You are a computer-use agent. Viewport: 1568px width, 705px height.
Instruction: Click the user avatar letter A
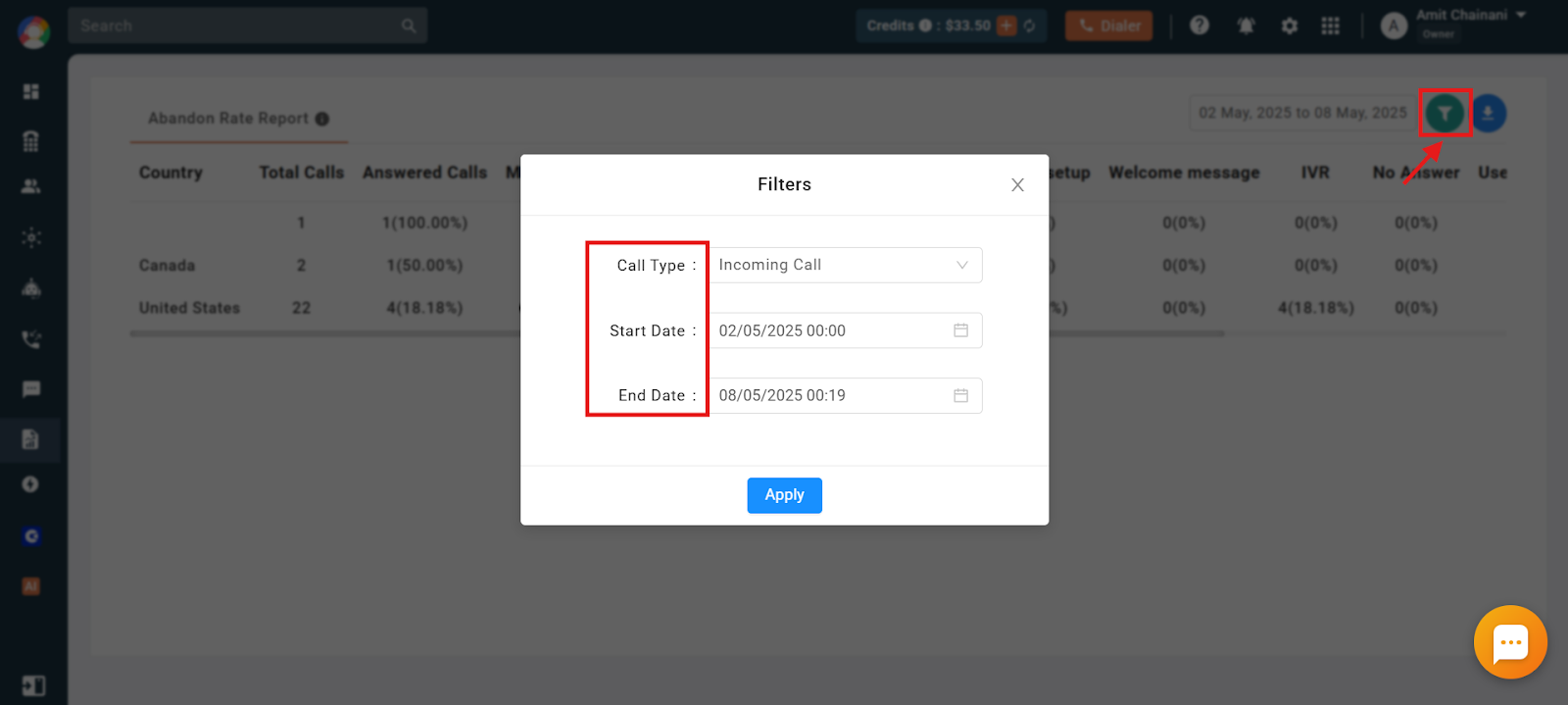click(1394, 25)
